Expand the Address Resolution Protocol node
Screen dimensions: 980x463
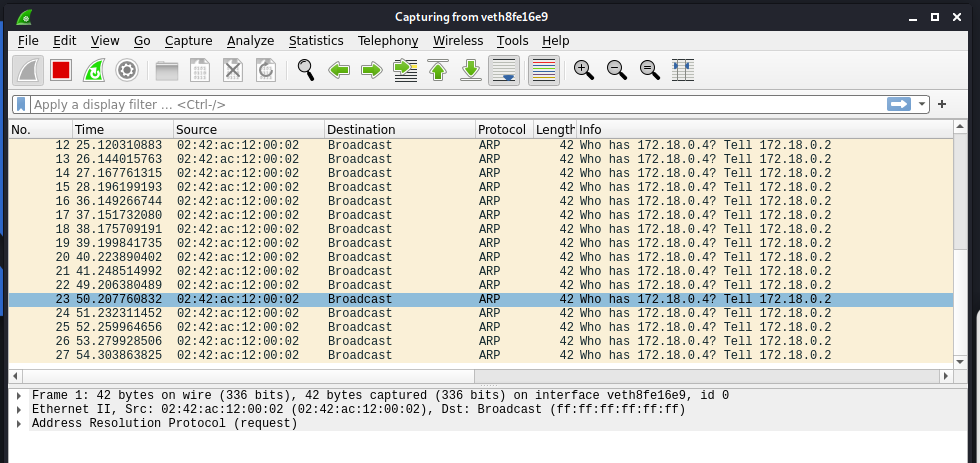click(x=19, y=424)
